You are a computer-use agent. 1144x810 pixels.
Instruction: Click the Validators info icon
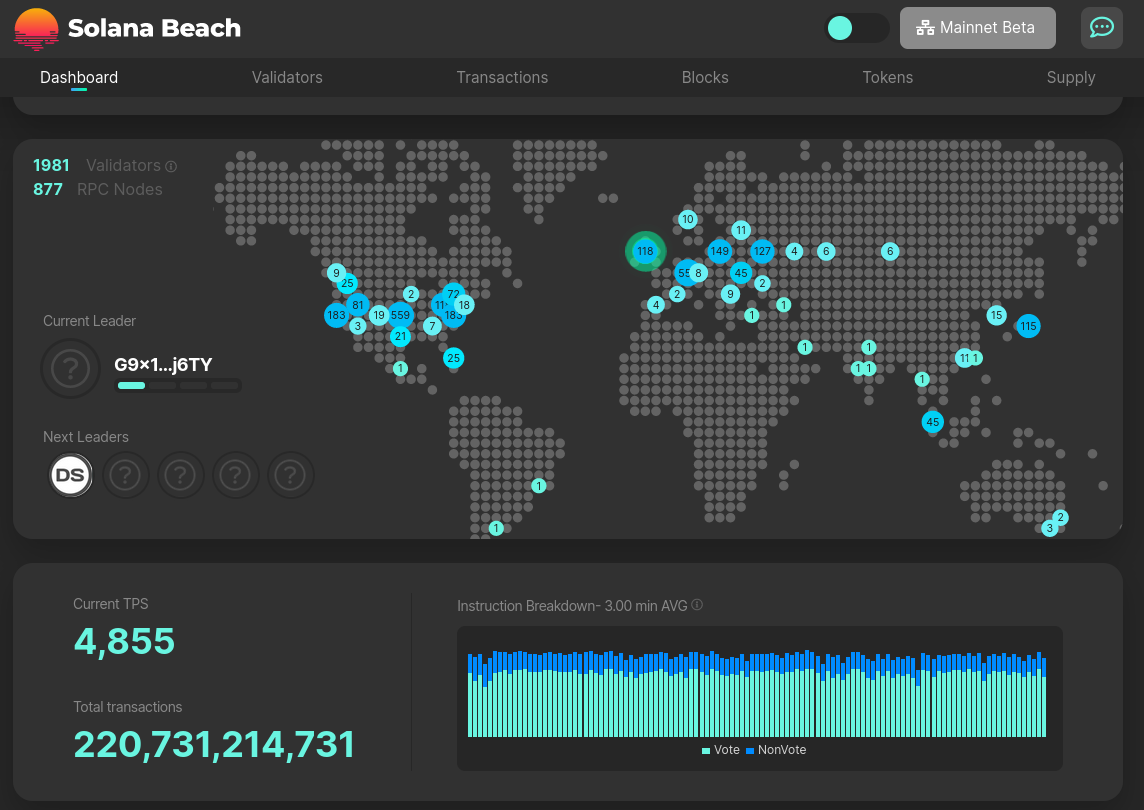pos(172,166)
